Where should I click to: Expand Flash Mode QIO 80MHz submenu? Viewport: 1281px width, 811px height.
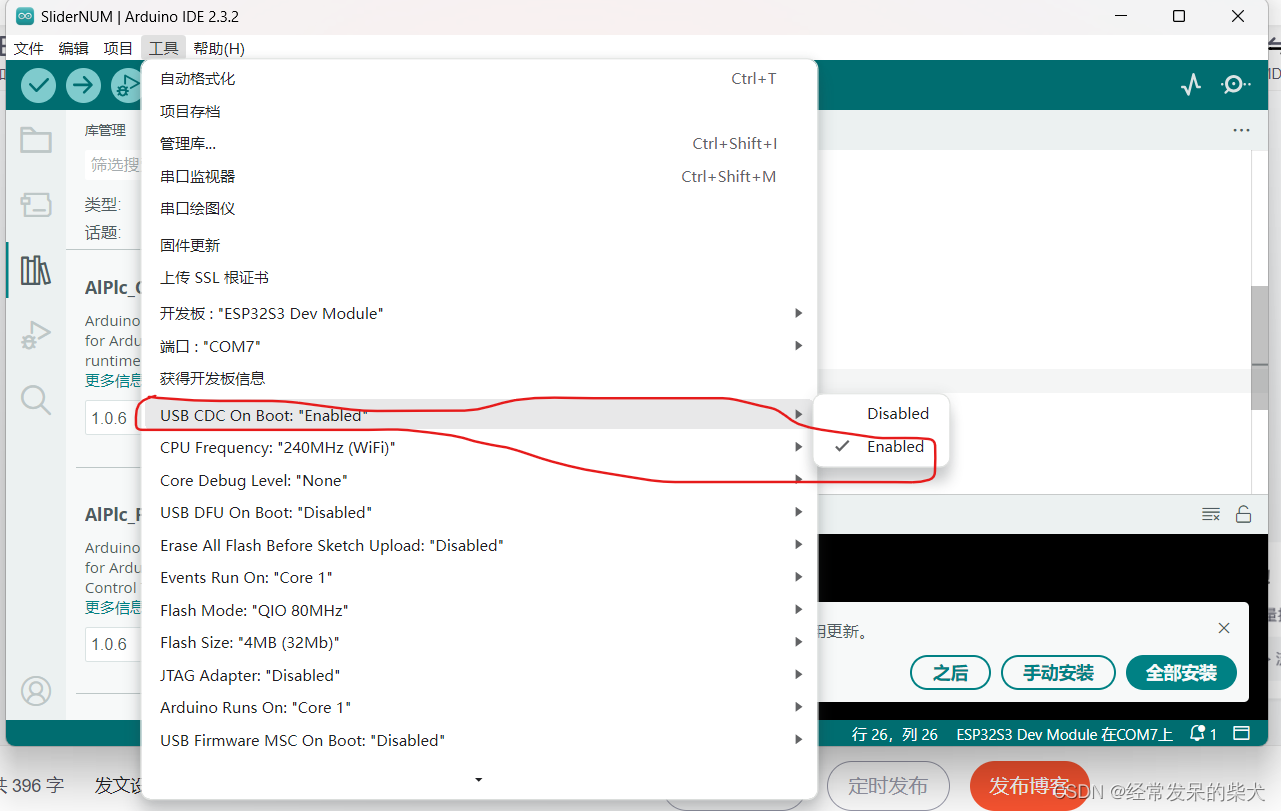[x=479, y=610]
